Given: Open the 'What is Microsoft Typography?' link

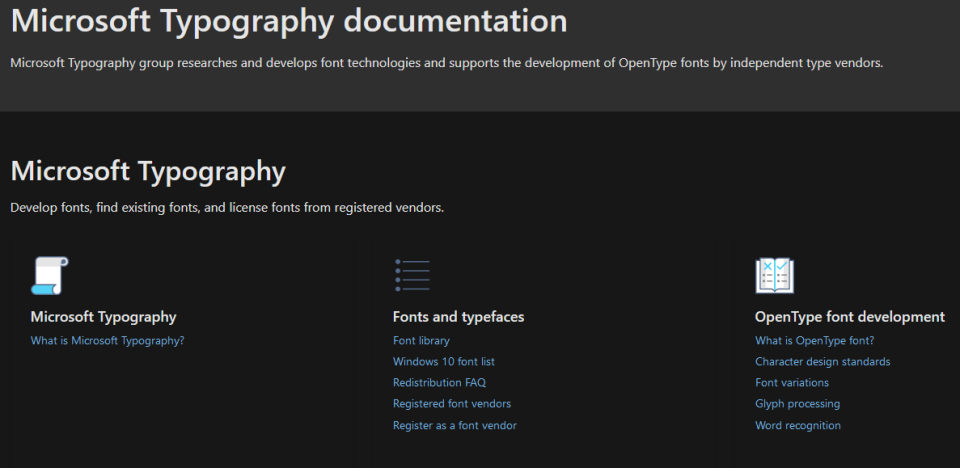Looking at the screenshot, I should pyautogui.click(x=107, y=341).
